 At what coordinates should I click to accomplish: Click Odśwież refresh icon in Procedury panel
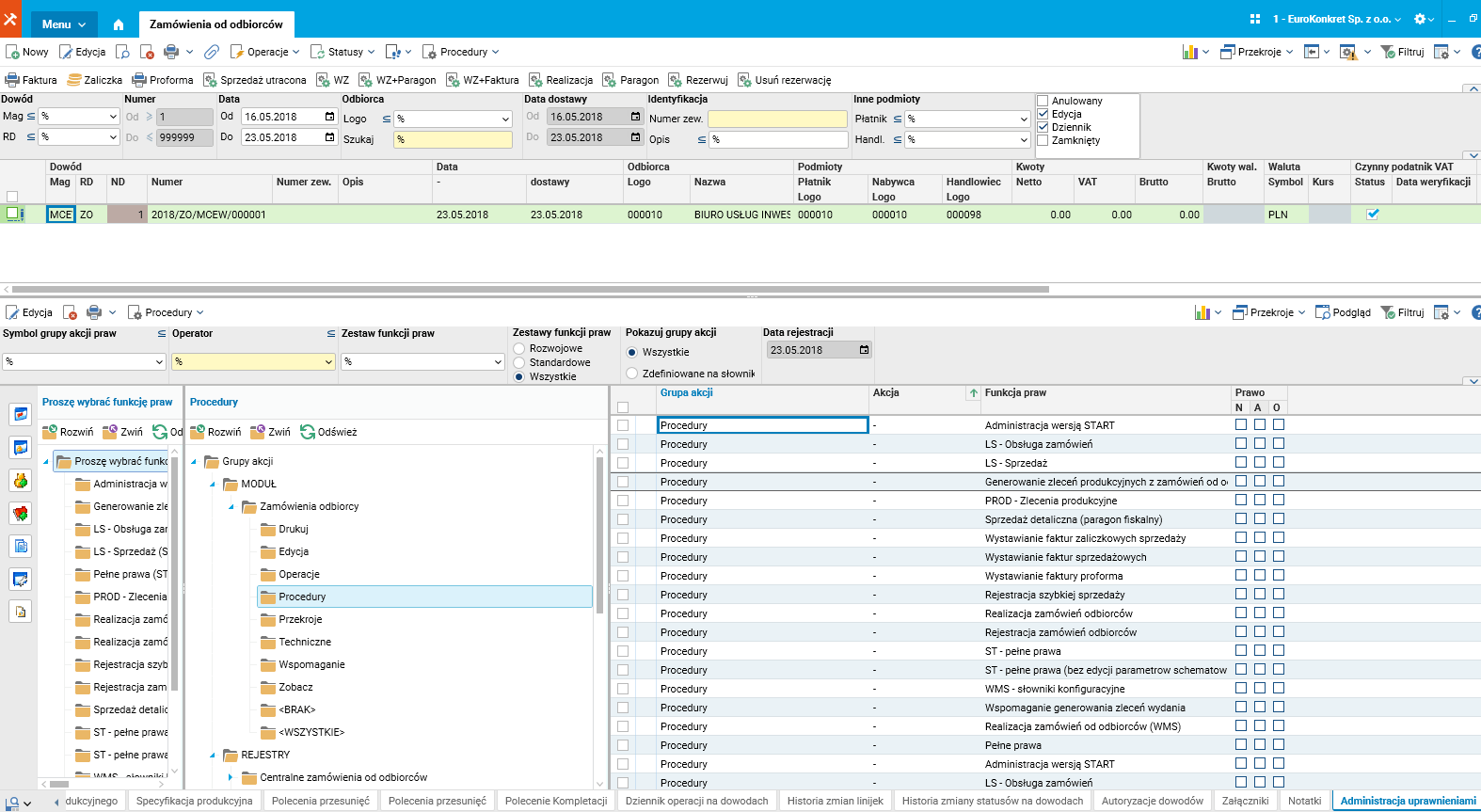coord(308,432)
